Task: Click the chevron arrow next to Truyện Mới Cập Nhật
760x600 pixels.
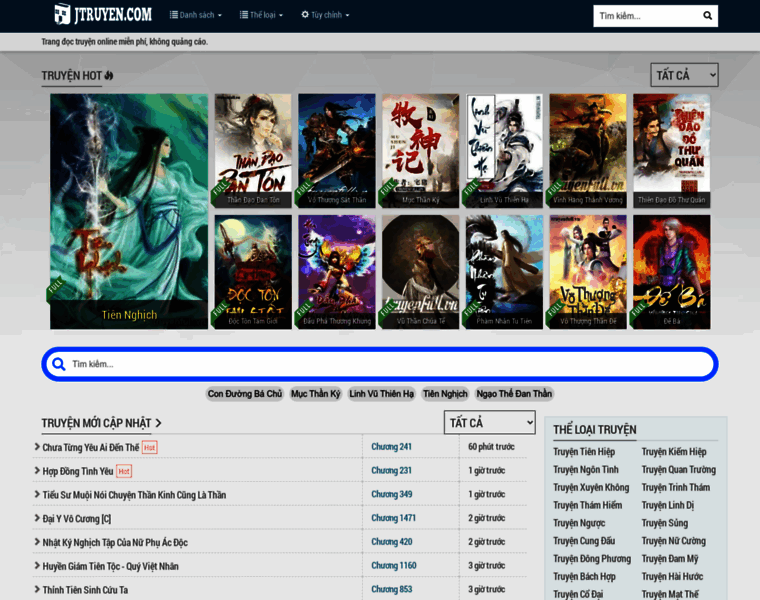Action: pyautogui.click(x=158, y=423)
